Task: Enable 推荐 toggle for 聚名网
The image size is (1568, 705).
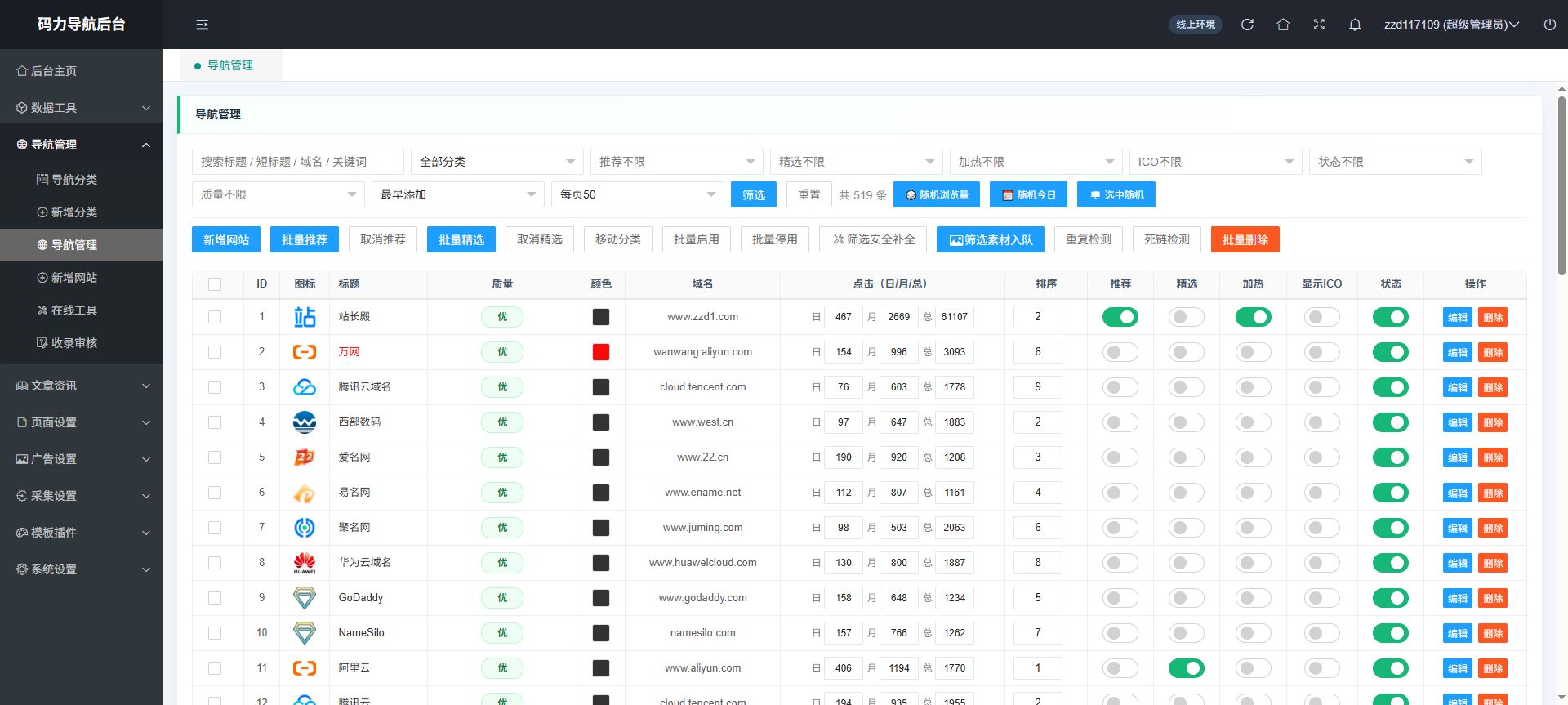Action: (x=1120, y=528)
